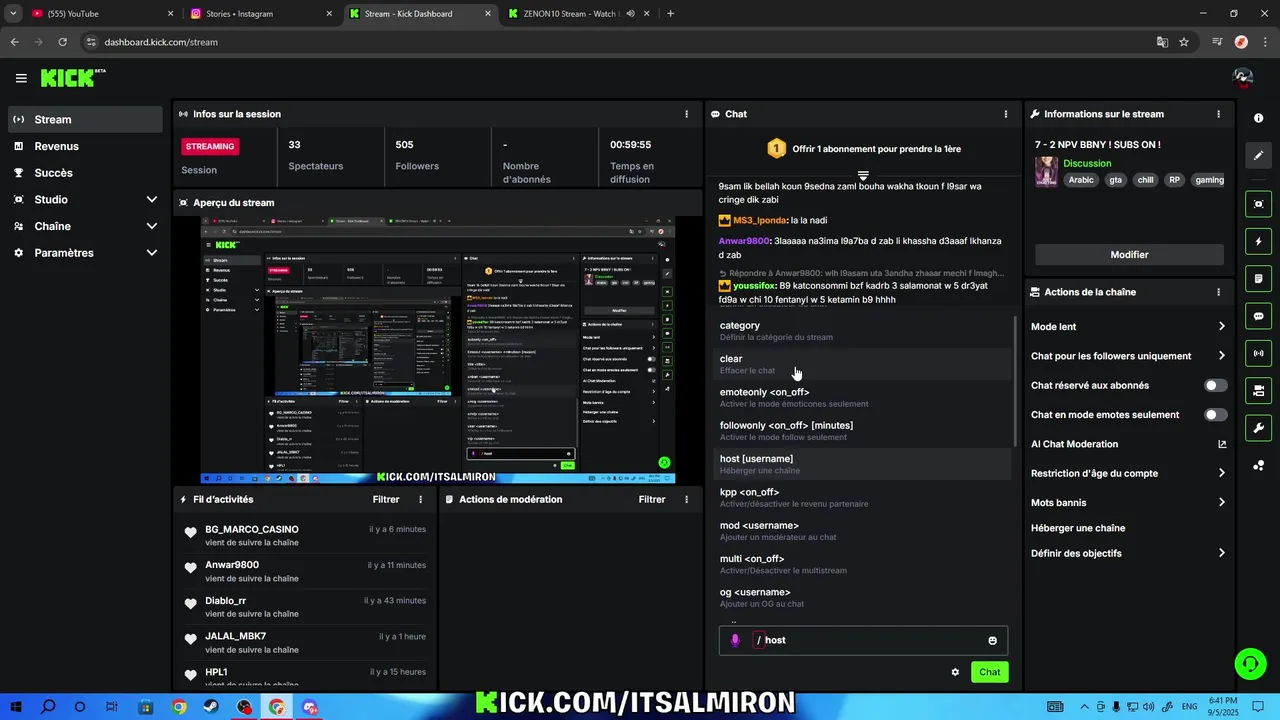Open chat settings gear next to Chat button
The image size is (1280, 720).
[955, 672]
